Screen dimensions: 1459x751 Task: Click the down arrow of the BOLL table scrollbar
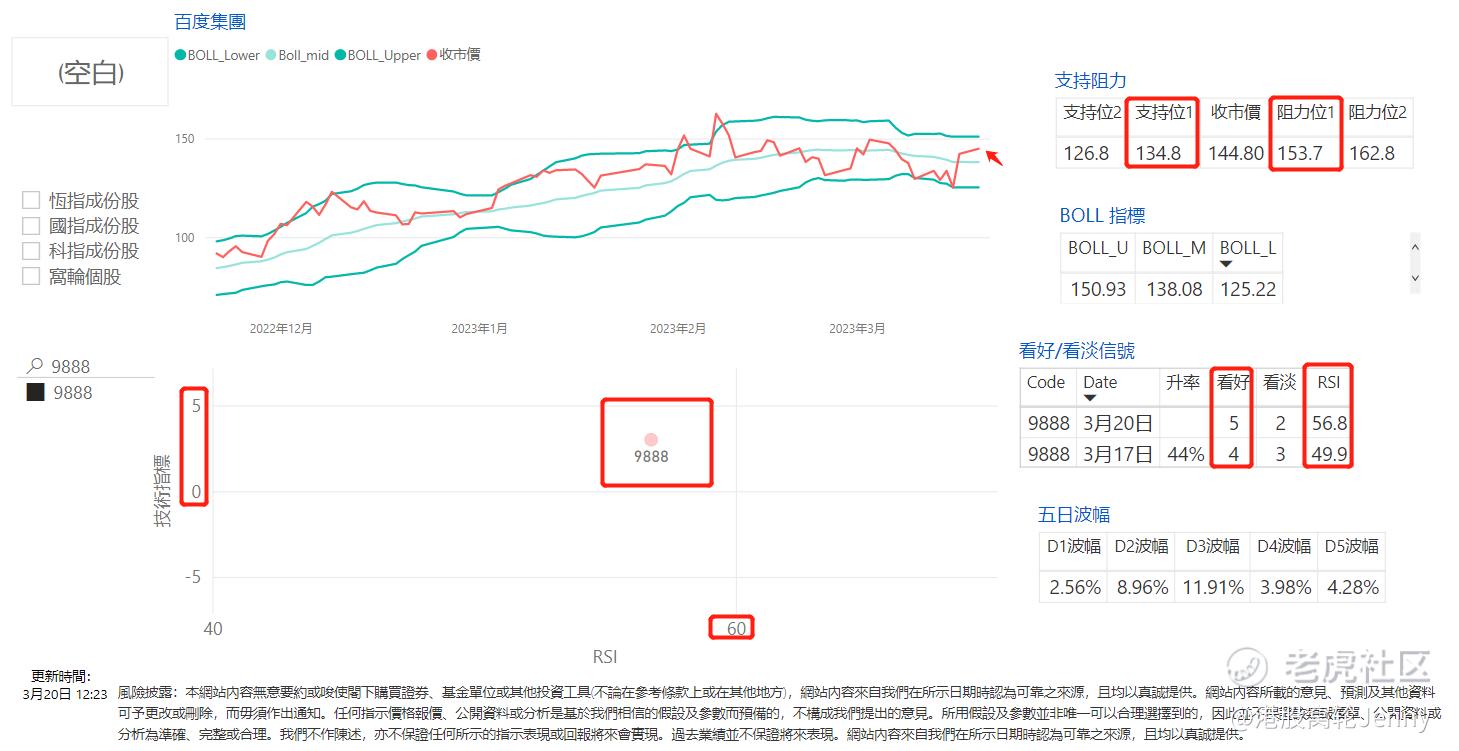[x=1415, y=278]
